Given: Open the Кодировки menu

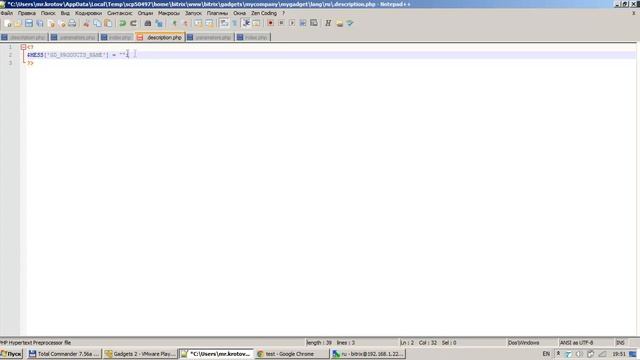Looking at the screenshot, I should [x=88, y=13].
